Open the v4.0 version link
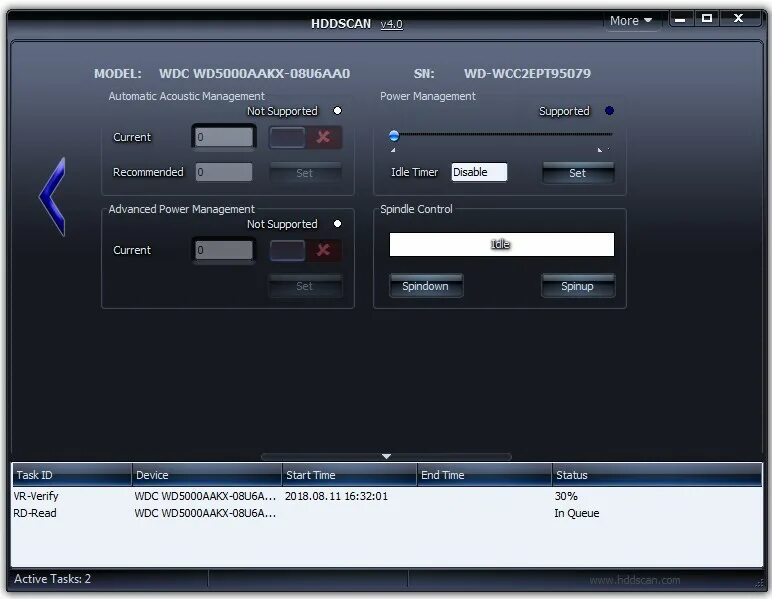 coord(391,24)
